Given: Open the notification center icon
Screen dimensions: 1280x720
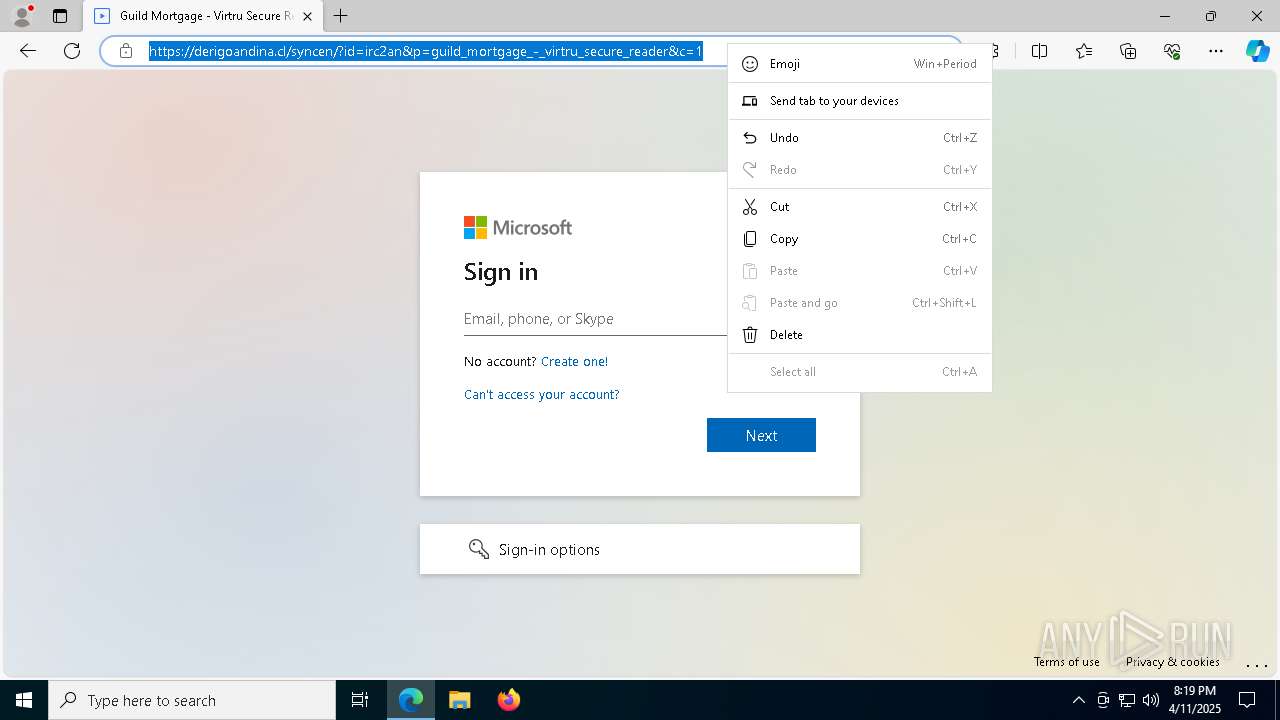Looking at the screenshot, I should pos(1247,700).
